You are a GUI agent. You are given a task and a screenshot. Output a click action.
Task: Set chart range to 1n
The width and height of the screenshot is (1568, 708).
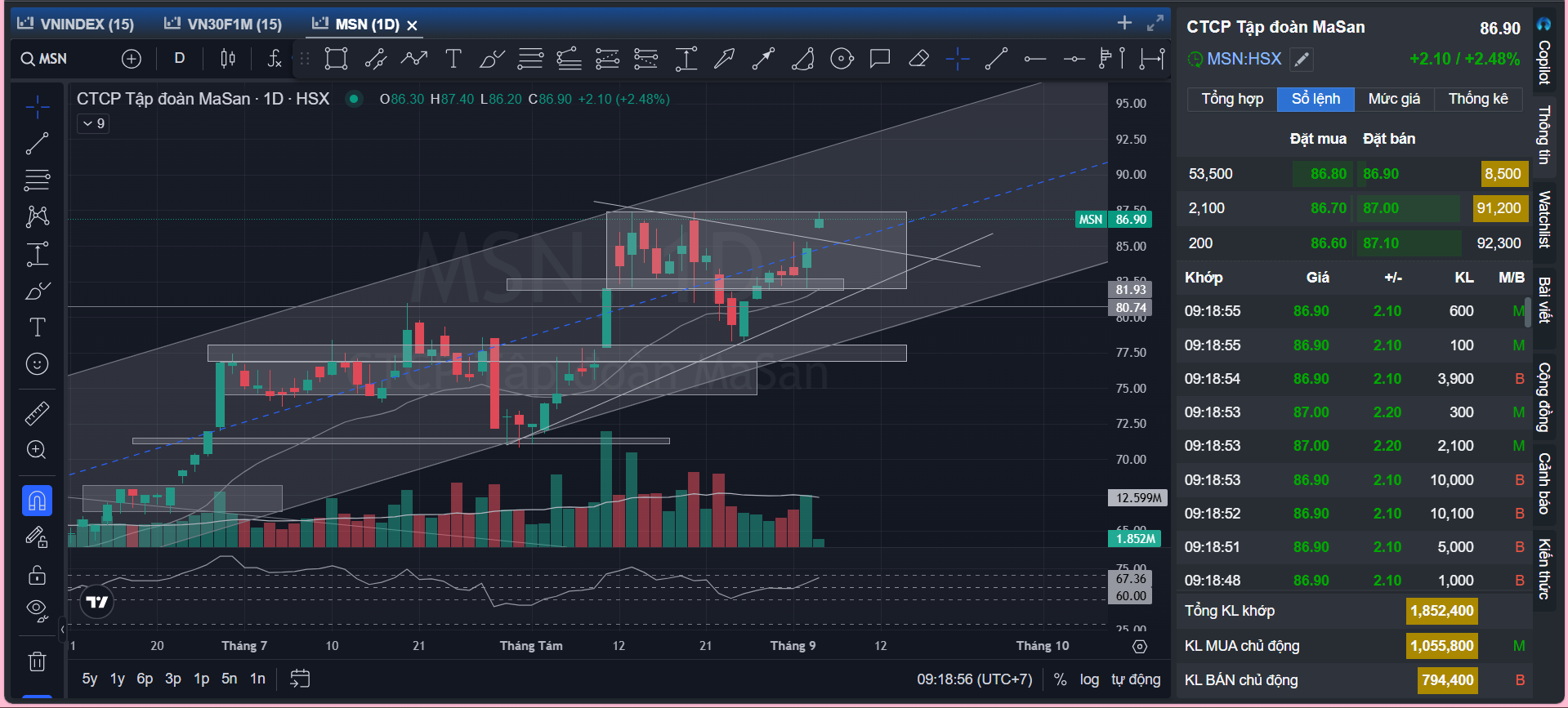point(257,679)
